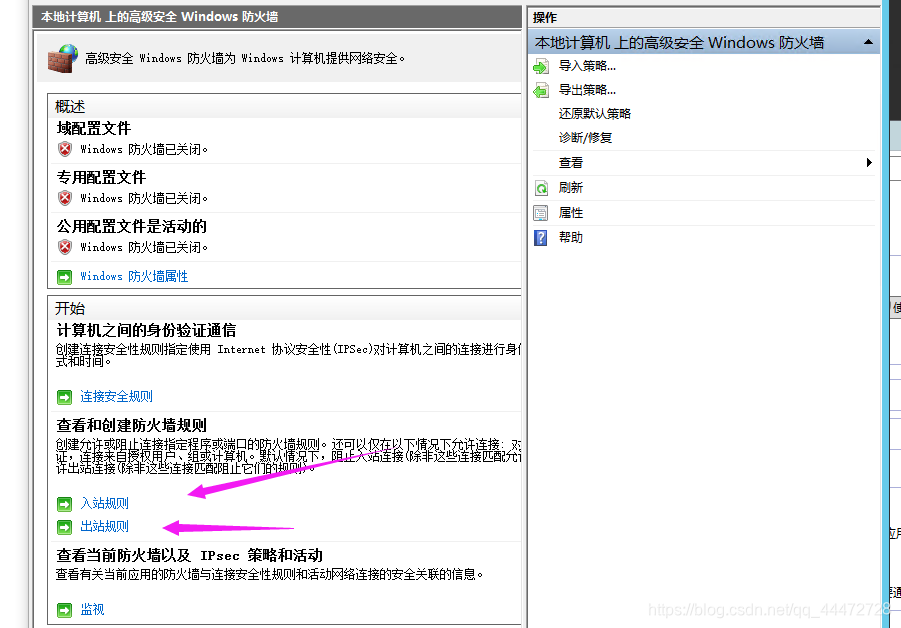Image resolution: width=901 pixels, height=628 pixels.
Task: Open 属性 from the actions pane
Action: (x=571, y=213)
